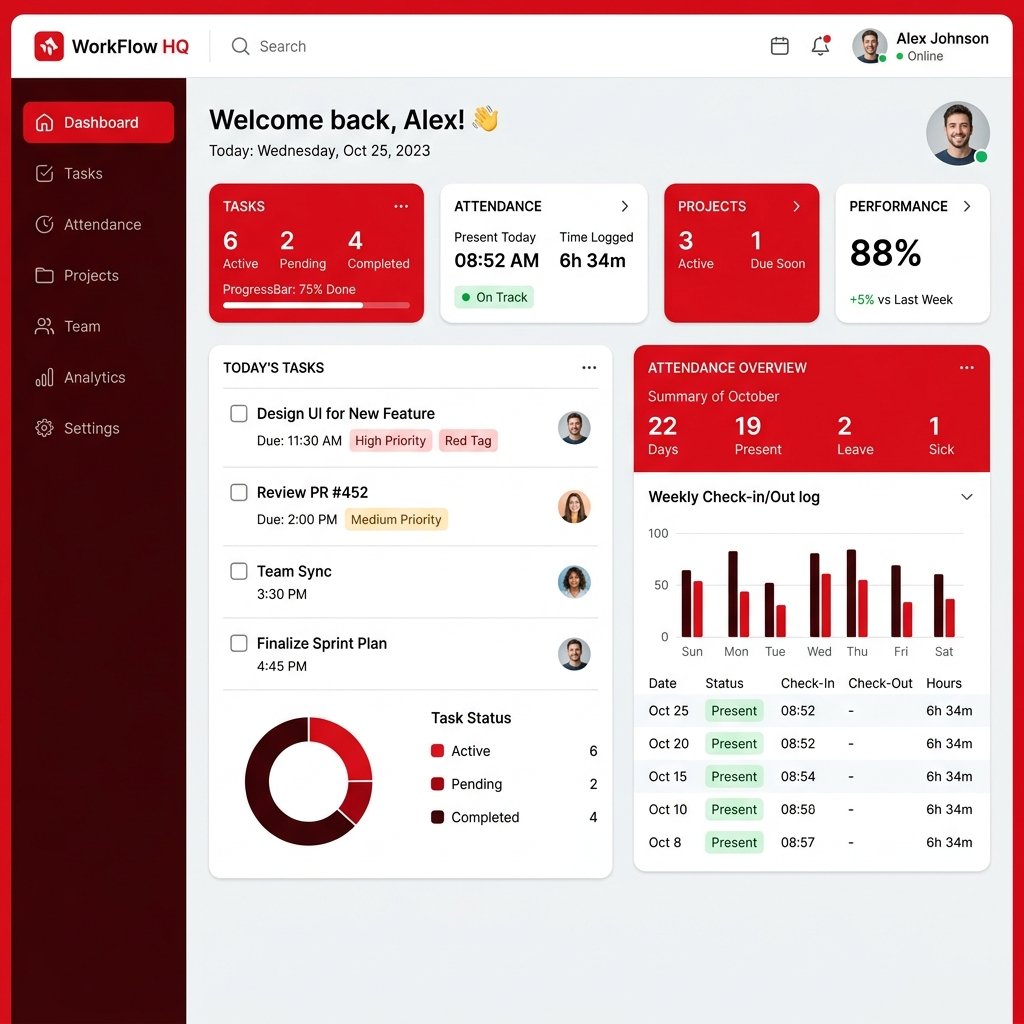1024x1024 pixels.
Task: Open Projects in the sidebar
Action: coord(99,275)
